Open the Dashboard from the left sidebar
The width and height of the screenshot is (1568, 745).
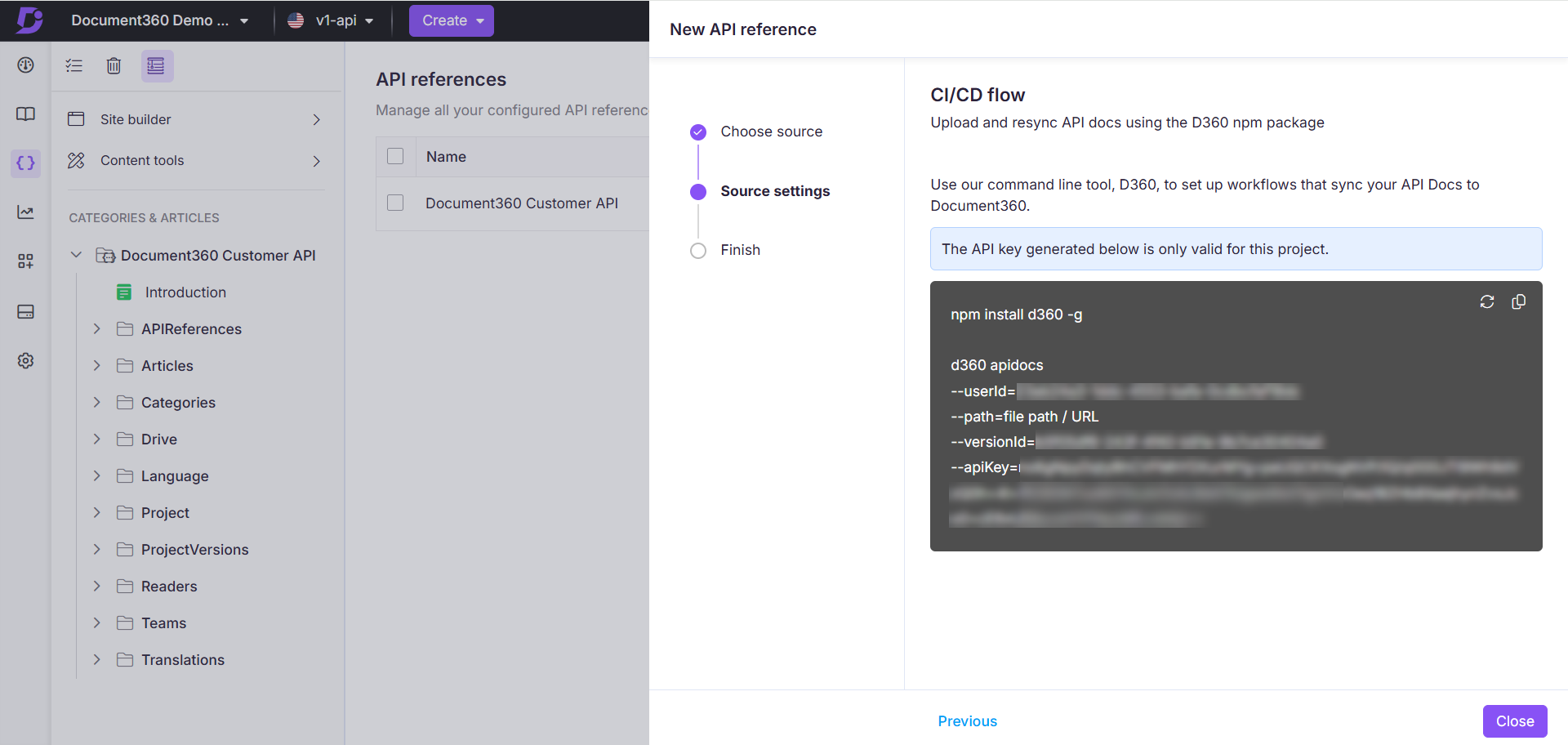click(x=25, y=65)
